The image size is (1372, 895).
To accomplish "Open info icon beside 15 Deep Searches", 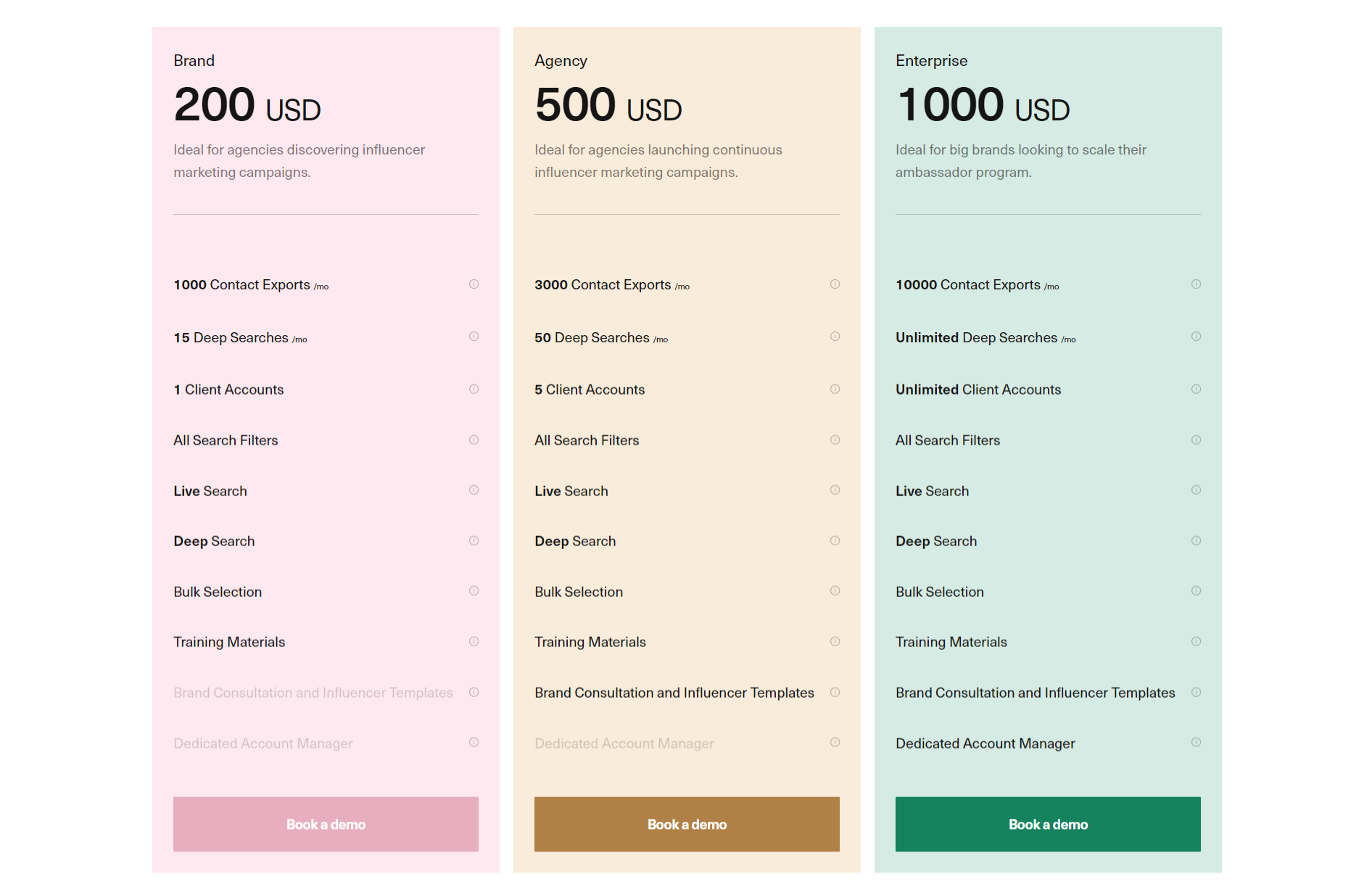I will 474,337.
